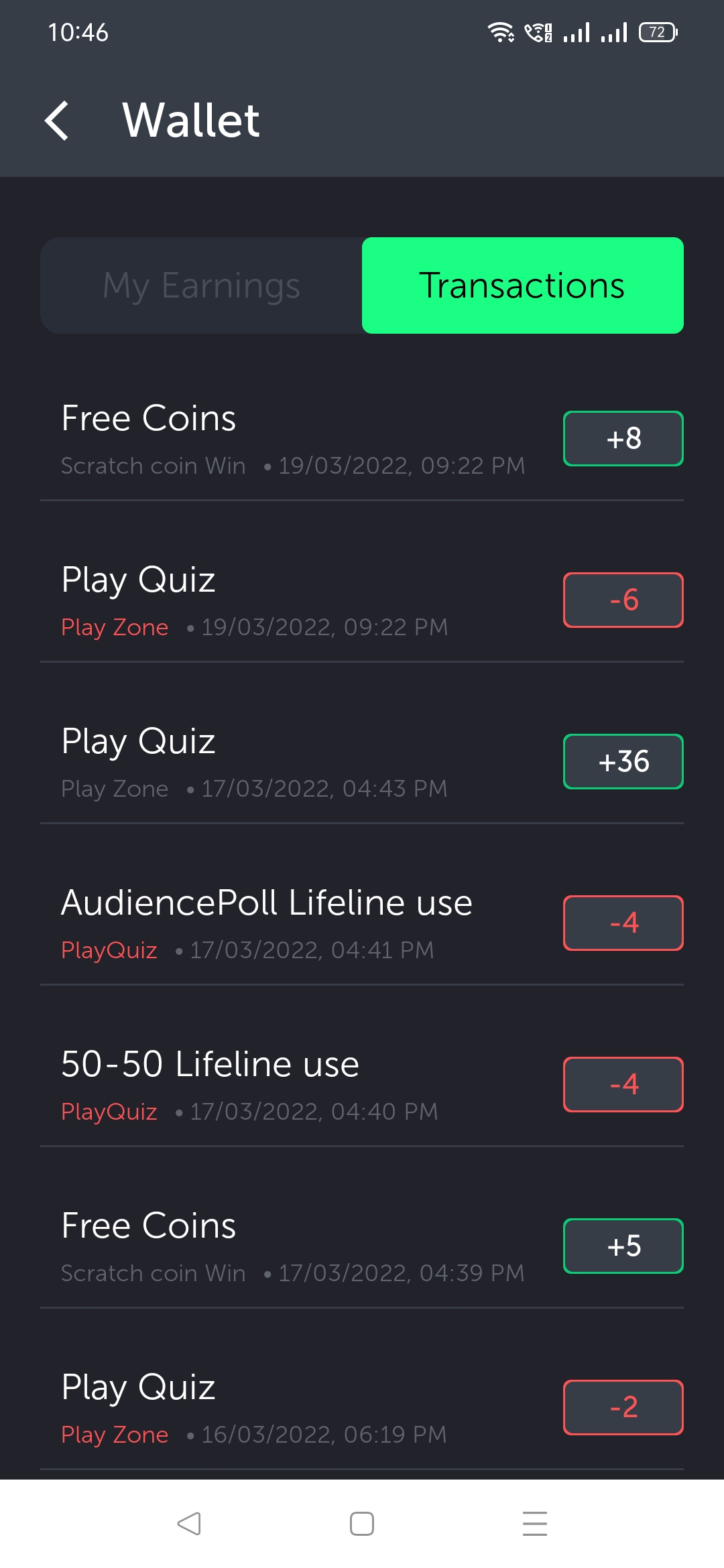This screenshot has width=724, height=1568.
Task: Tap the -6 coins badge
Action: point(623,600)
